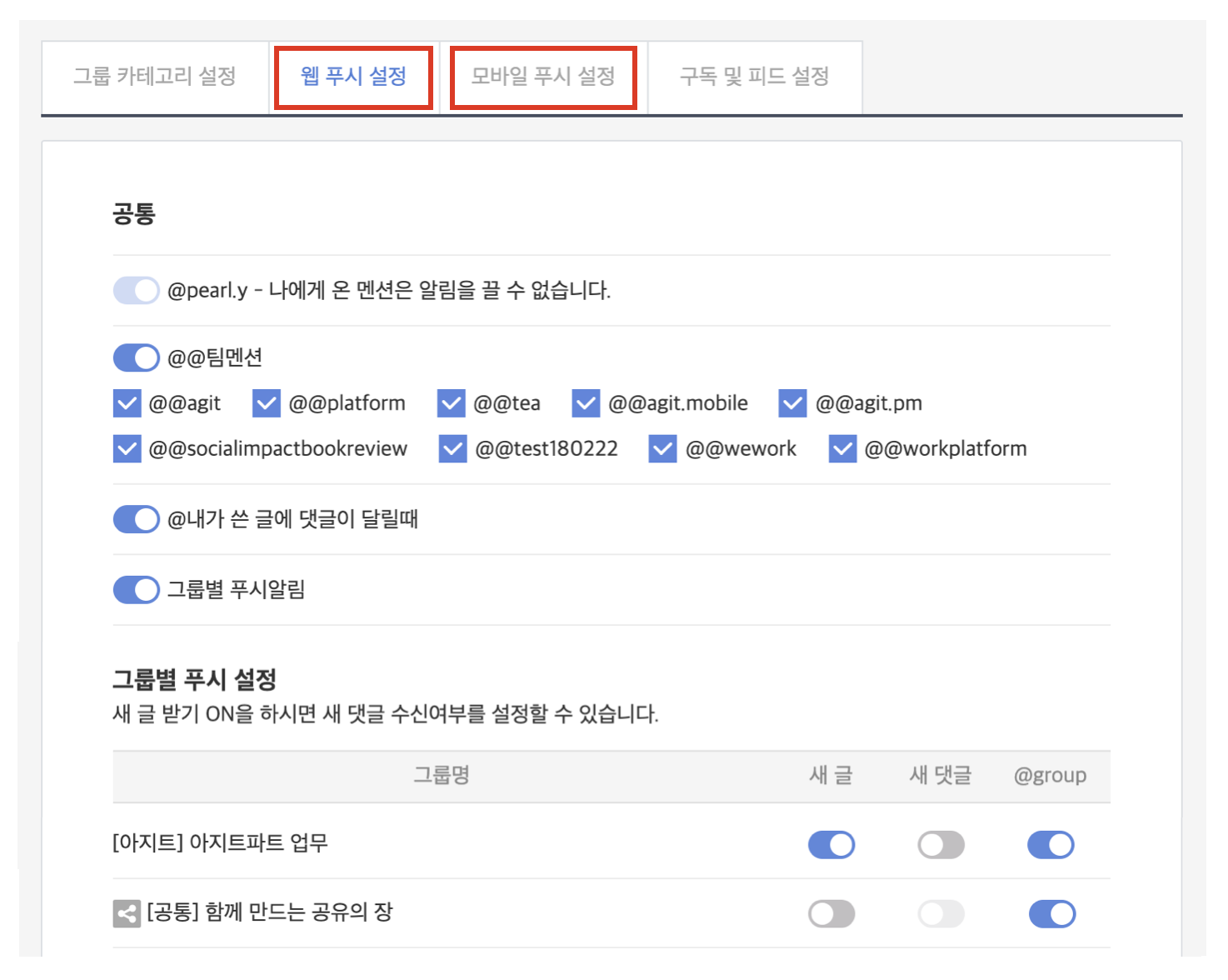Go to 구독 및 피드 설정 tab
Screen dimensions: 1228x980
pyautogui.click(x=754, y=77)
